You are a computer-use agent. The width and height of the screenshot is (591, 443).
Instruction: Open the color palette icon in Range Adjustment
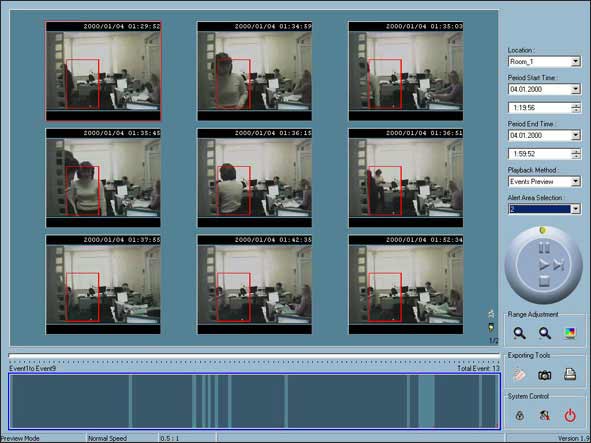click(570, 333)
